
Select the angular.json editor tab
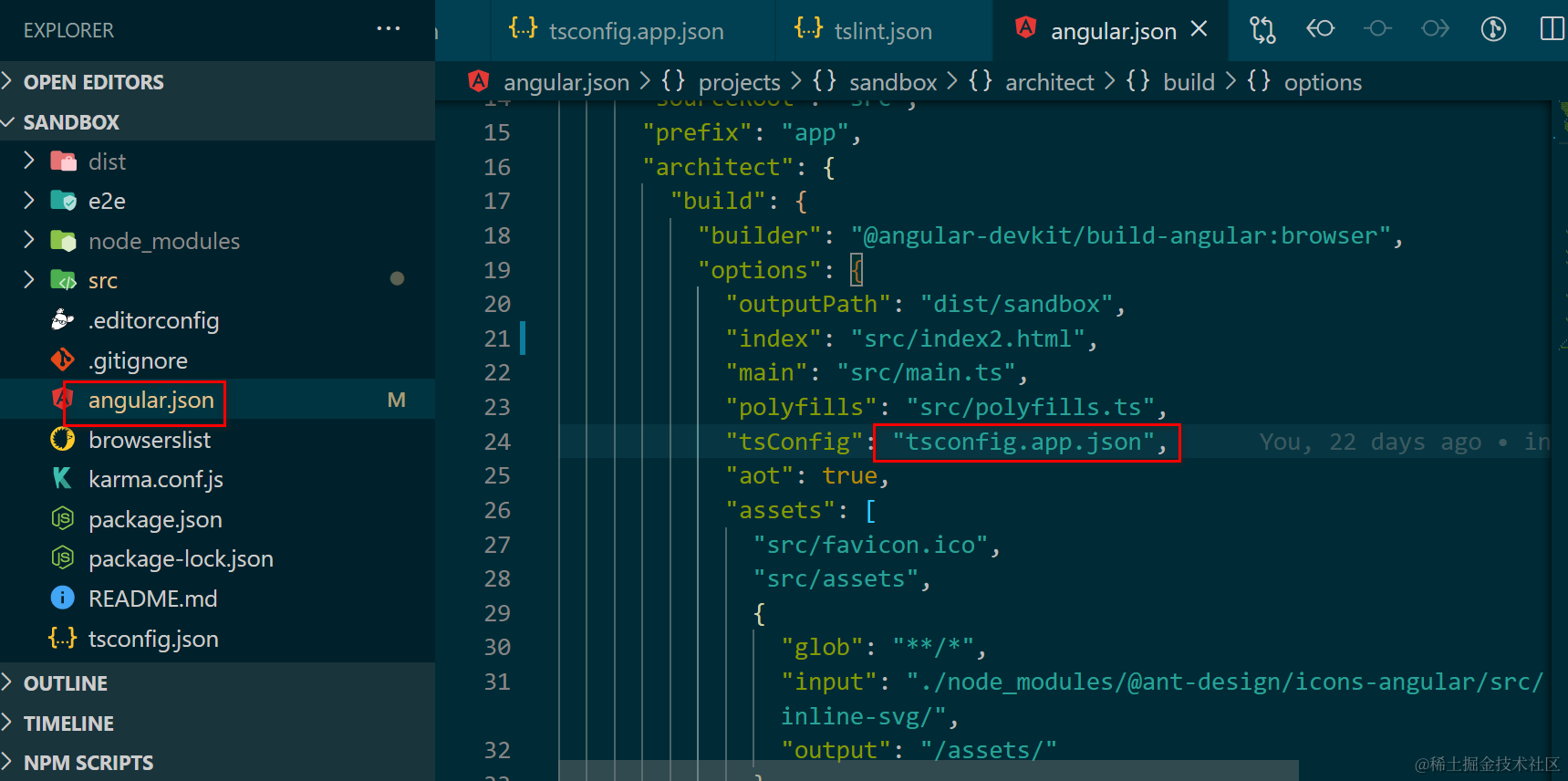tap(1110, 31)
